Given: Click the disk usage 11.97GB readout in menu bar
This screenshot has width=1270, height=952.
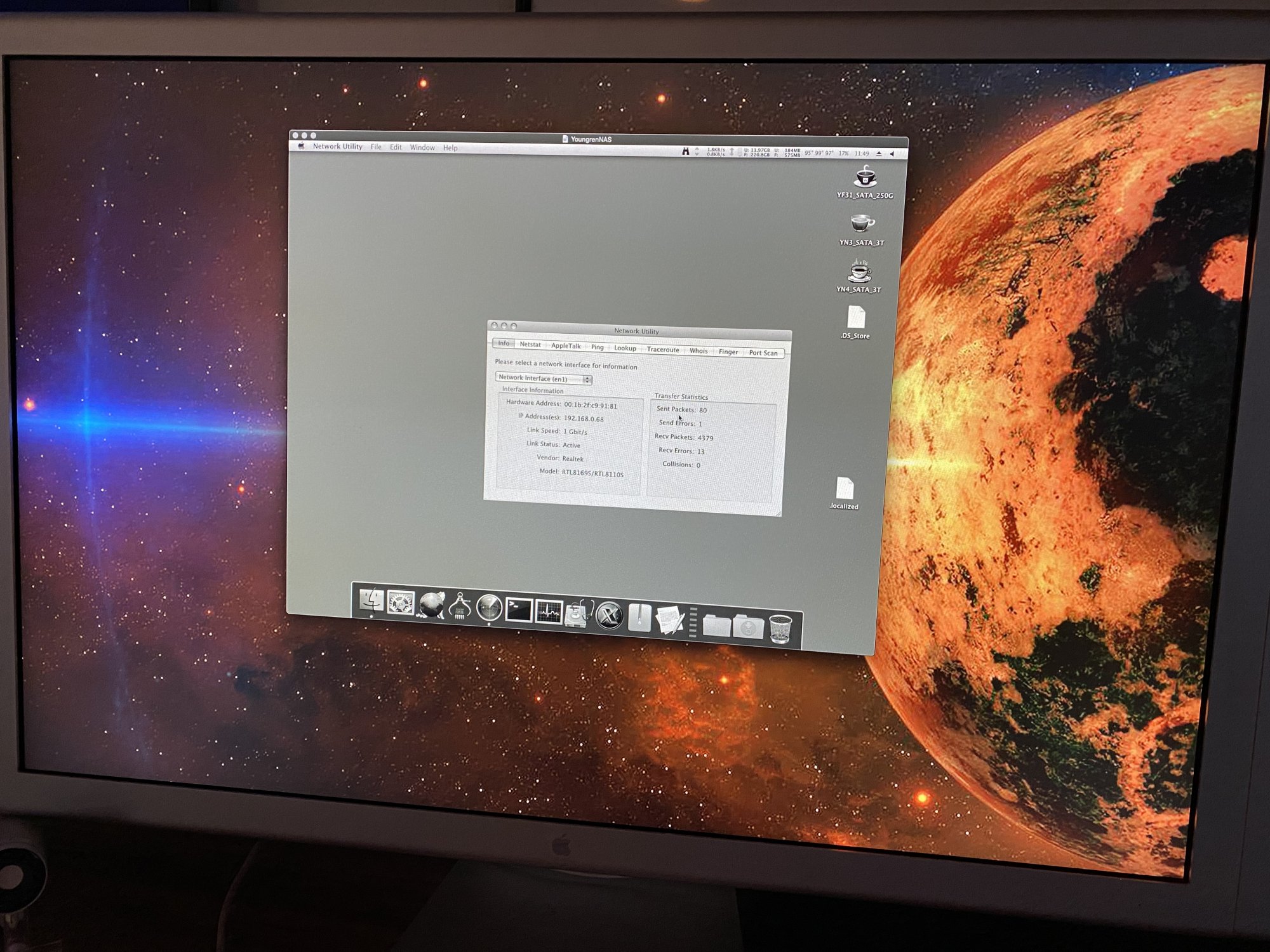Looking at the screenshot, I should point(756,153).
